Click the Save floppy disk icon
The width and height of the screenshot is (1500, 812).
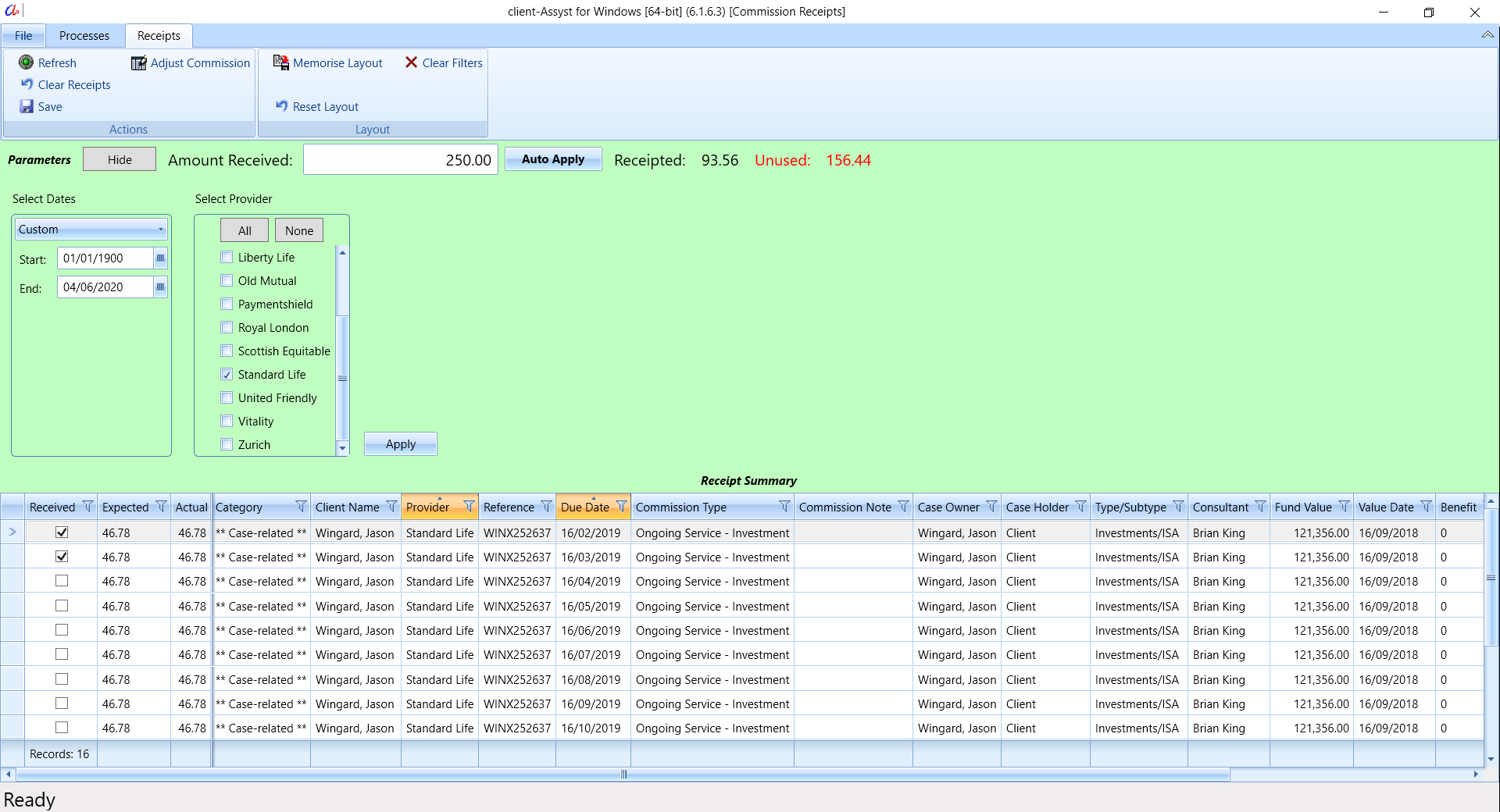click(27, 106)
